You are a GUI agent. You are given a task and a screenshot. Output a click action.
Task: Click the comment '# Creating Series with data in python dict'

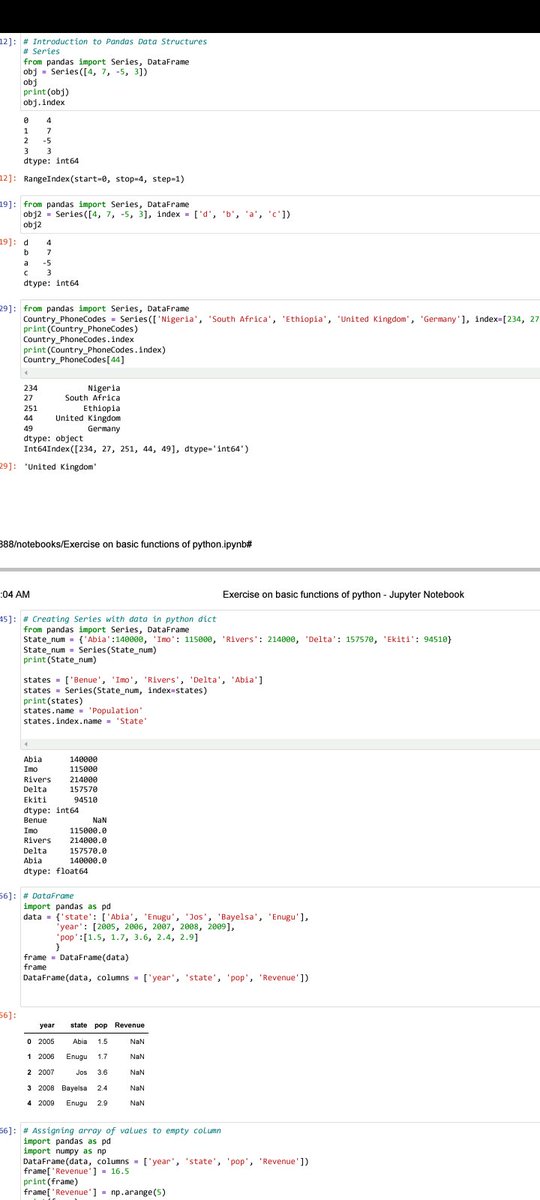tap(119, 619)
